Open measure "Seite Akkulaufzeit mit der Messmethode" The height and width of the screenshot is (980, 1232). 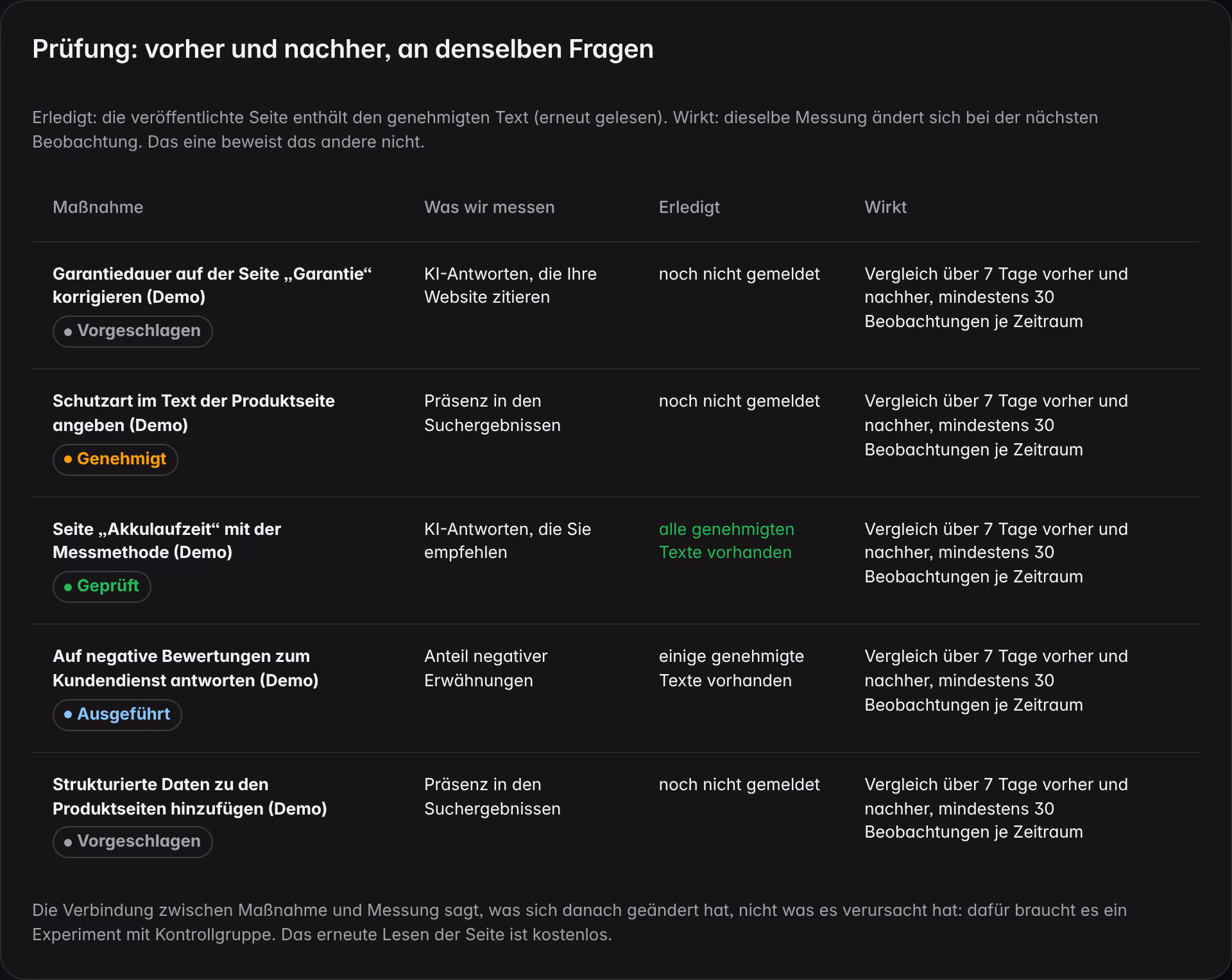167,541
